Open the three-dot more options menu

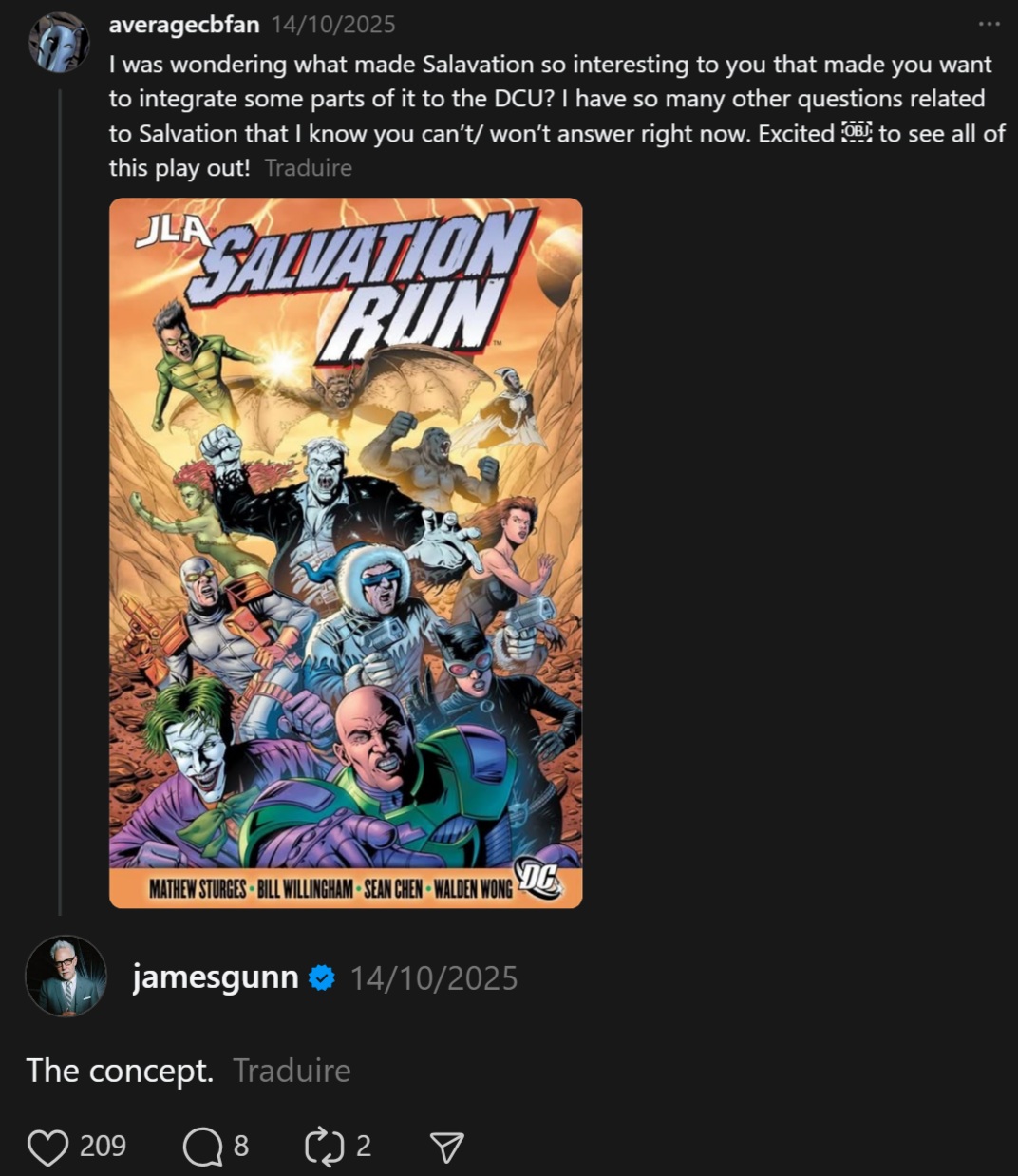(990, 24)
